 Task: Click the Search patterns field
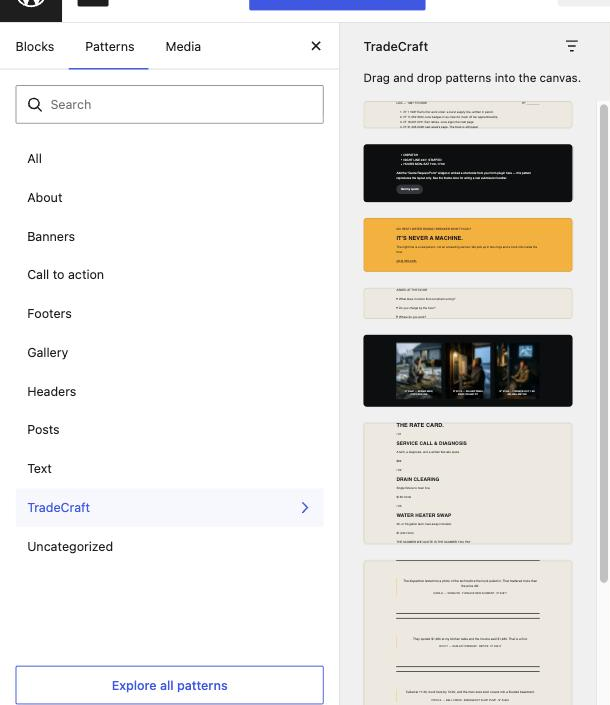pos(169,105)
